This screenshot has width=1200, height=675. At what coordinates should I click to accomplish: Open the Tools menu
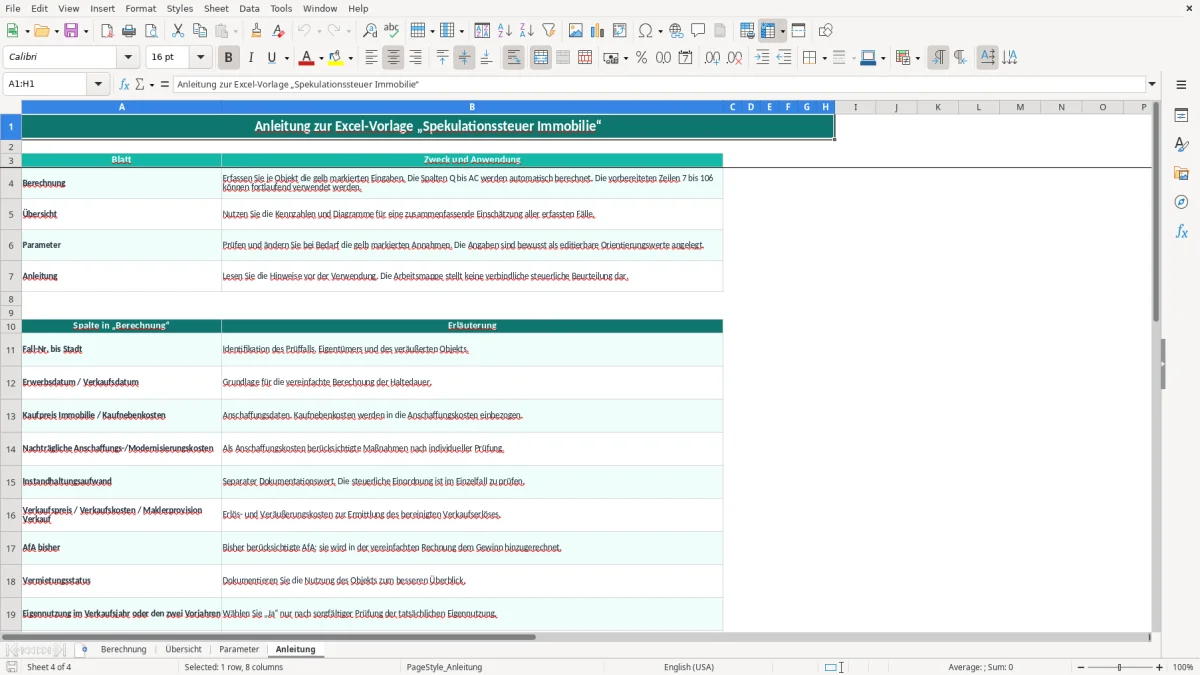281,8
